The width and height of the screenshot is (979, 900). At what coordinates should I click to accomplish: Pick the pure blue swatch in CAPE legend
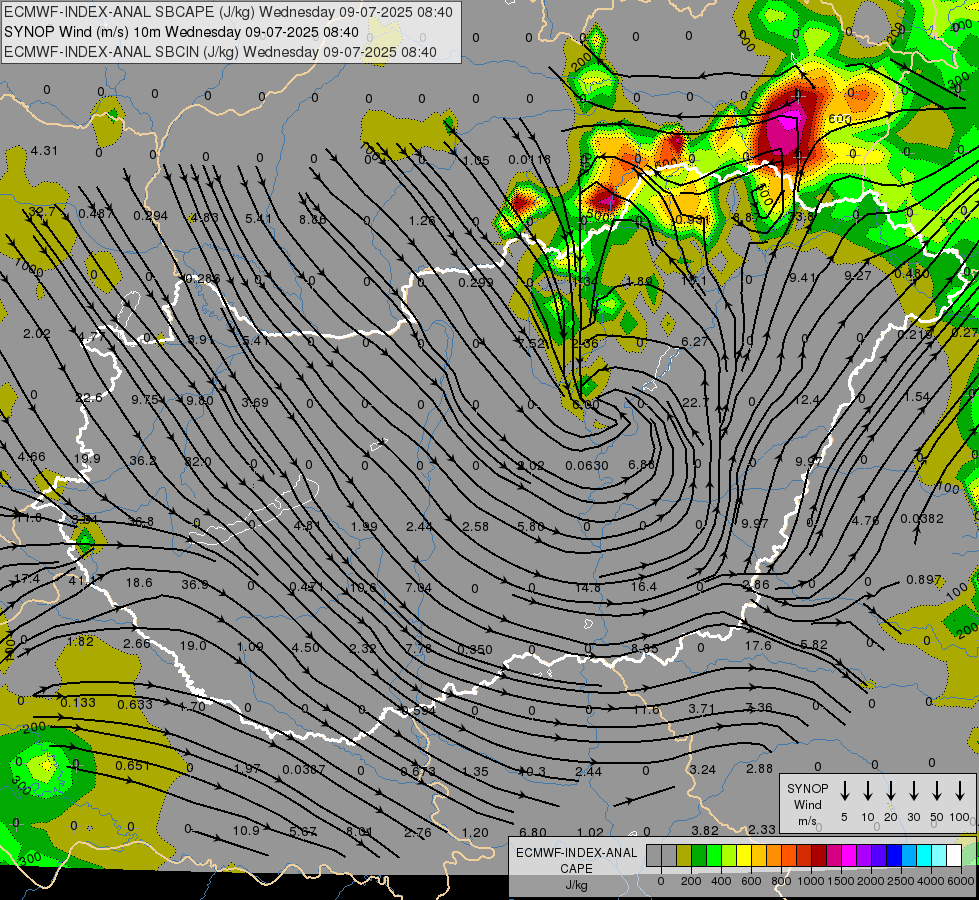pos(893,855)
